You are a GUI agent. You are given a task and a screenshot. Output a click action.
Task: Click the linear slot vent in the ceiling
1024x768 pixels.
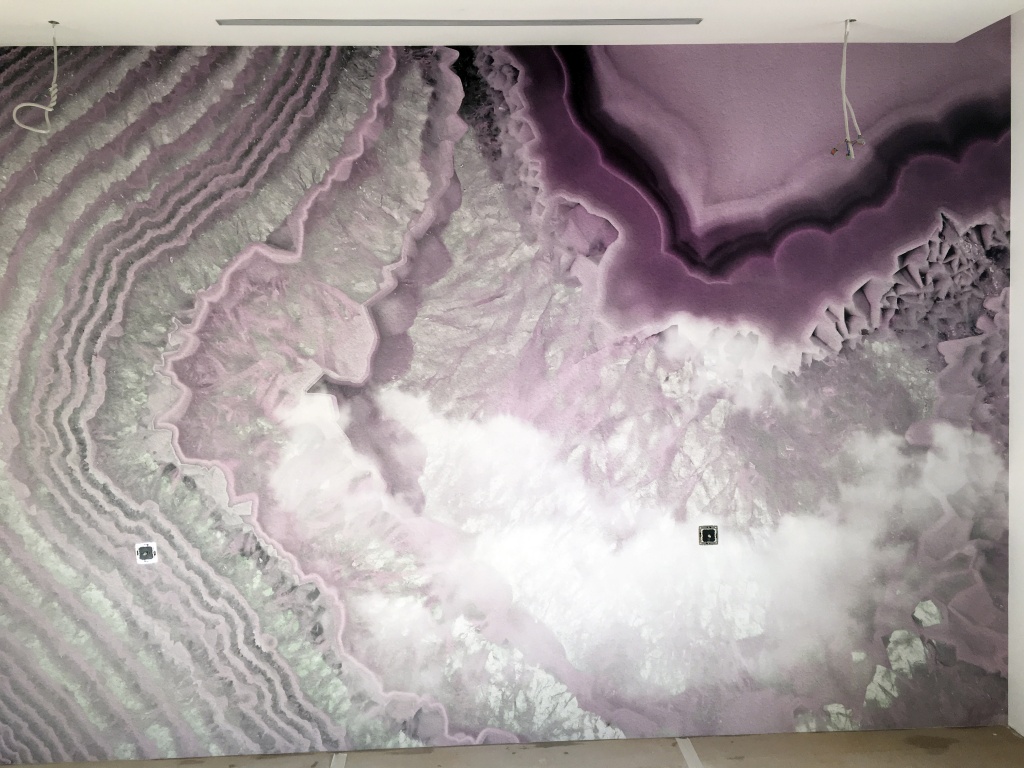459,22
